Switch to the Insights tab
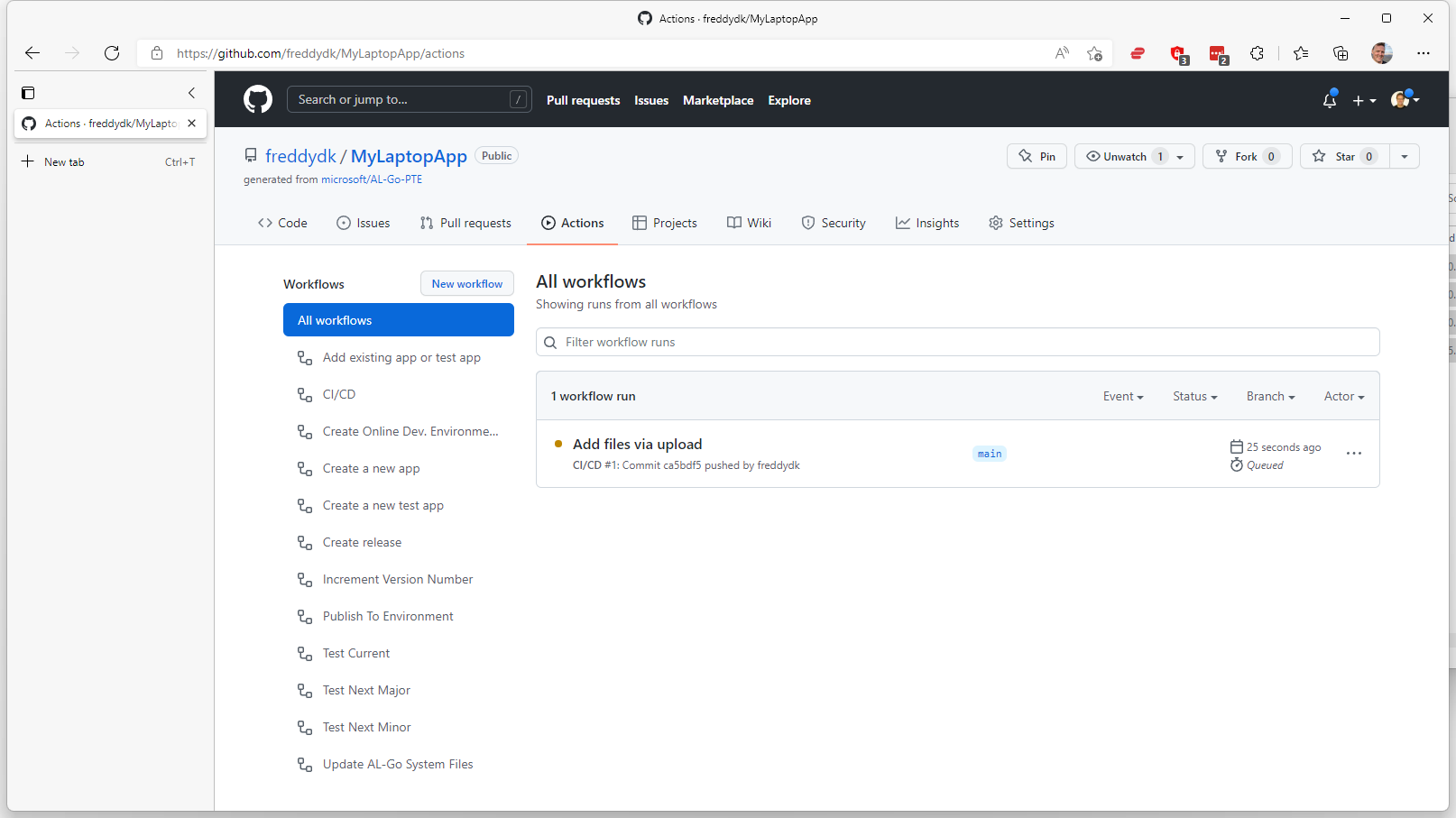This screenshot has width=1456, height=818. pyautogui.click(x=927, y=223)
